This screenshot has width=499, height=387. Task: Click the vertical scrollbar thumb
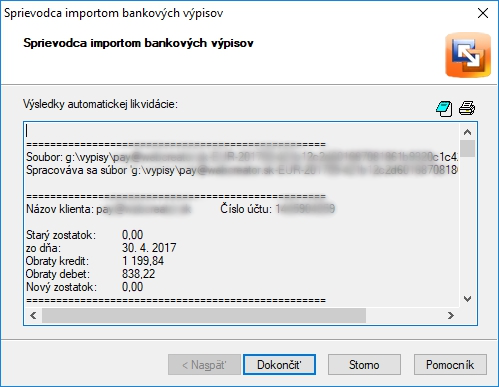coord(467,148)
